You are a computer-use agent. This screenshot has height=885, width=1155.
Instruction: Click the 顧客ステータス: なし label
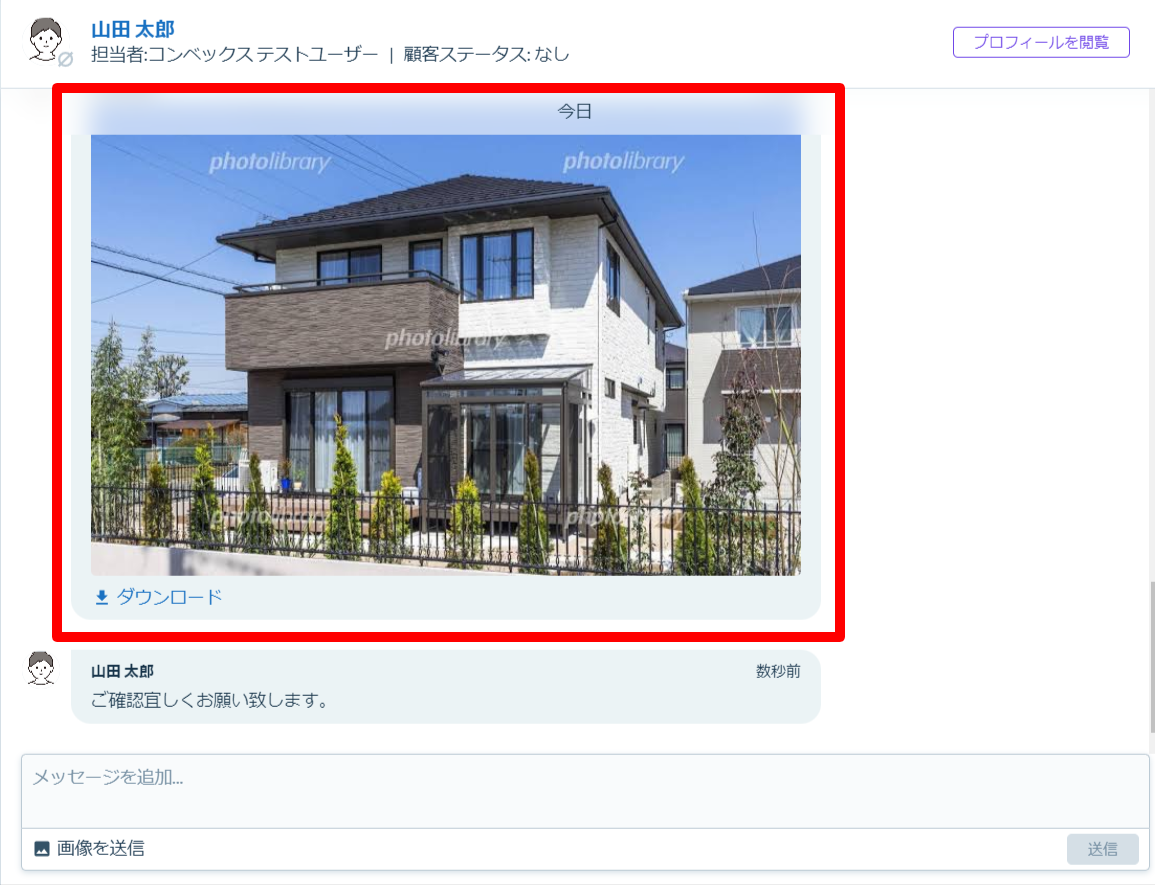point(486,55)
